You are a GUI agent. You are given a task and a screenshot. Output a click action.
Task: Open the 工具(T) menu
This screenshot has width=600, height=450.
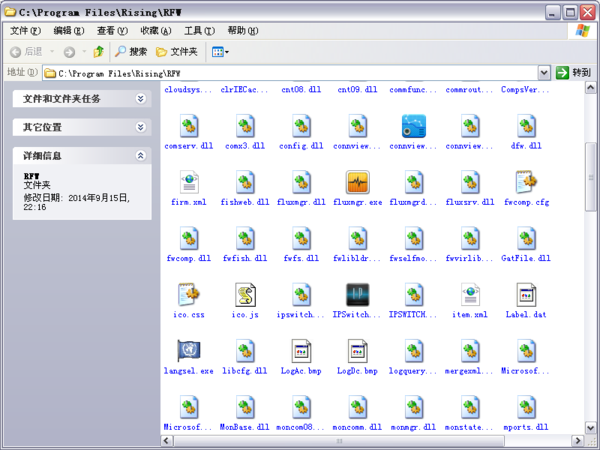tap(199, 31)
